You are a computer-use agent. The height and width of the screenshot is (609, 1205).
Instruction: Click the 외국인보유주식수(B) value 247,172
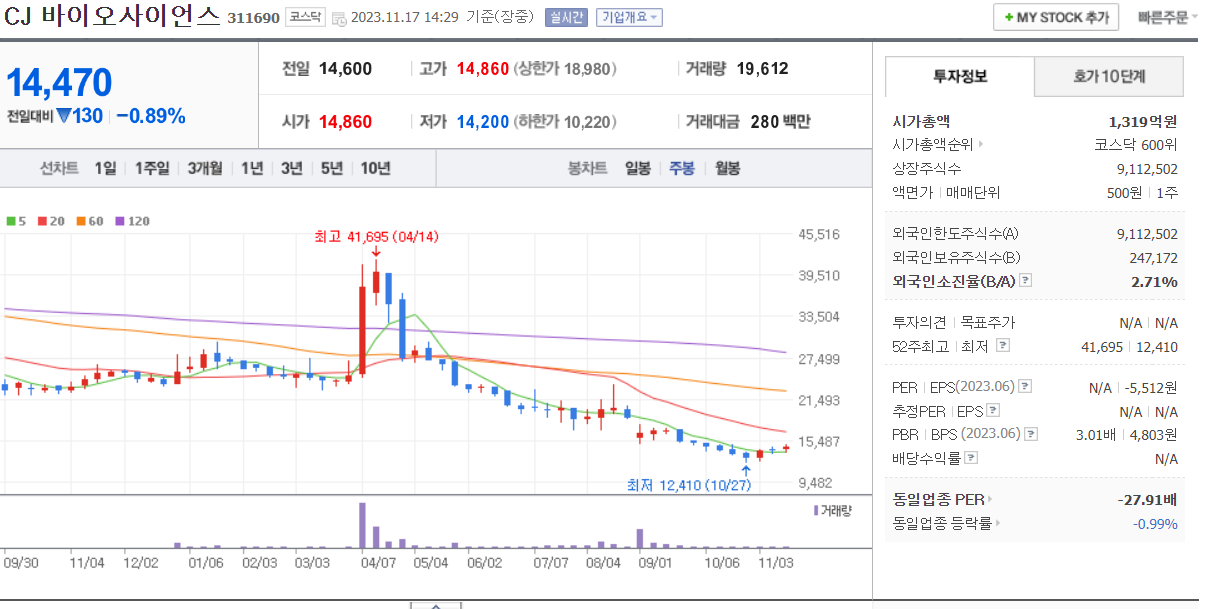[x=1153, y=258]
